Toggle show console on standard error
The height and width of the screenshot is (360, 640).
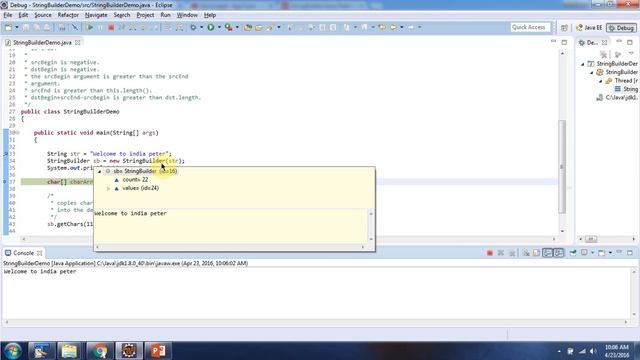559,253
